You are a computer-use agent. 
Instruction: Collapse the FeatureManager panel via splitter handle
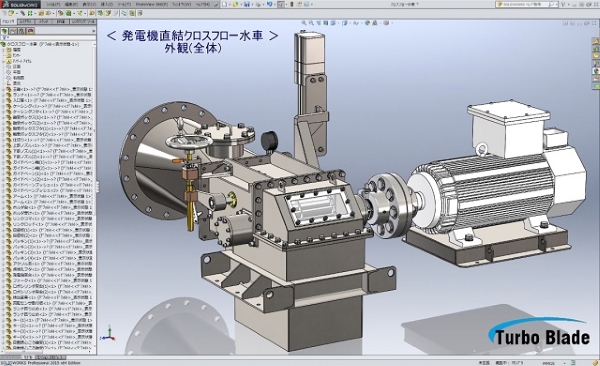[97, 187]
